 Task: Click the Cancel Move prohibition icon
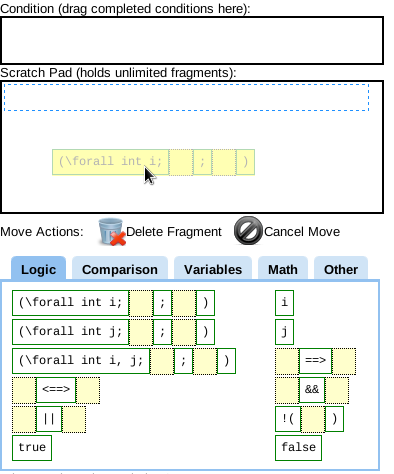(248, 231)
